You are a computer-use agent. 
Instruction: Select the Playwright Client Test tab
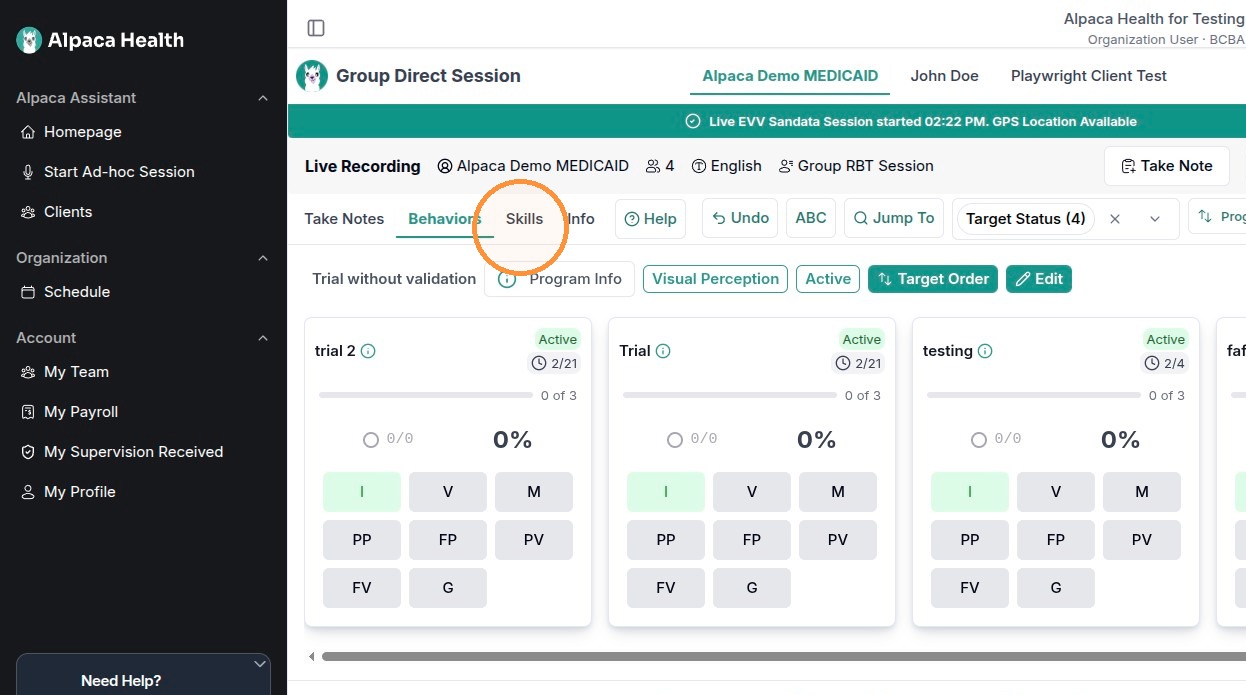[1089, 76]
